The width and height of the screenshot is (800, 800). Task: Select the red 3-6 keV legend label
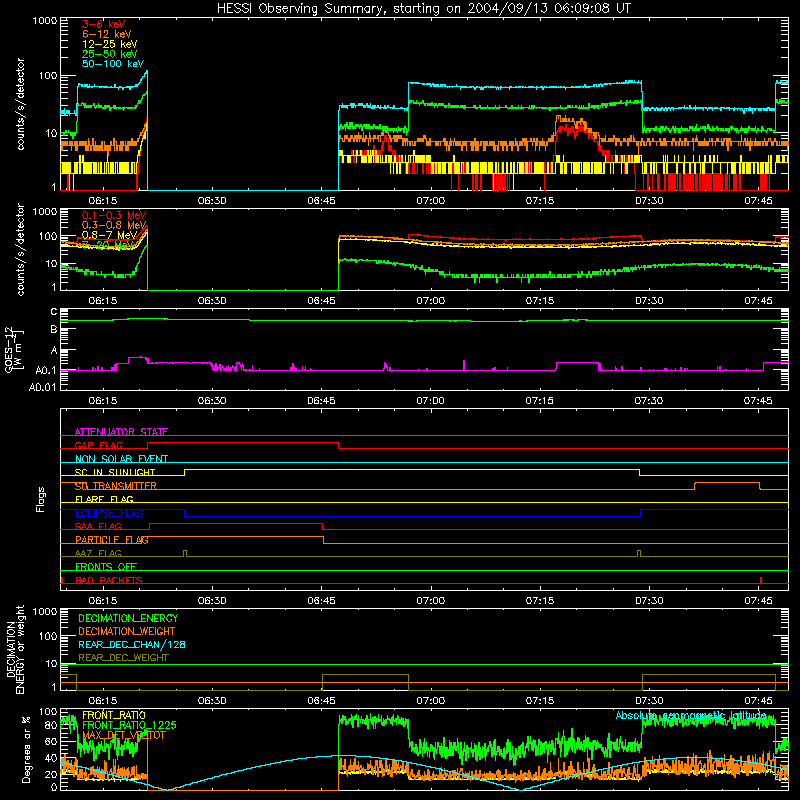point(104,24)
